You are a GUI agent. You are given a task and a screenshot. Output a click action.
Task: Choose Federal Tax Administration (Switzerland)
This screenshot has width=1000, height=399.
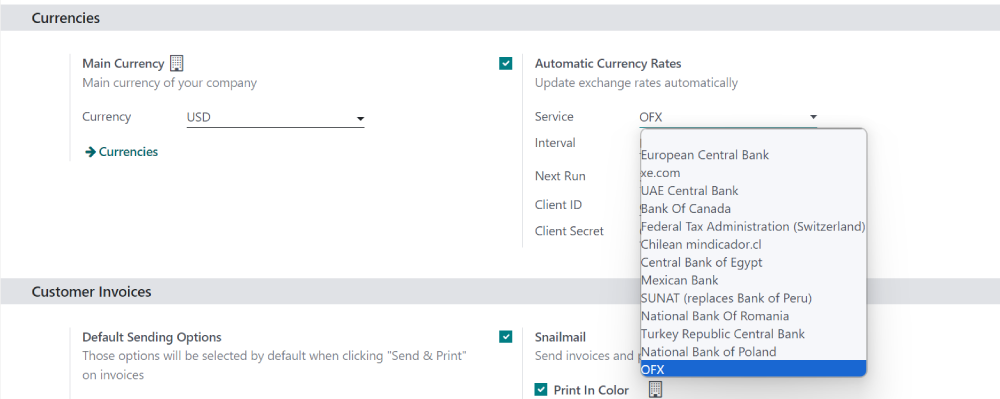[753, 226]
